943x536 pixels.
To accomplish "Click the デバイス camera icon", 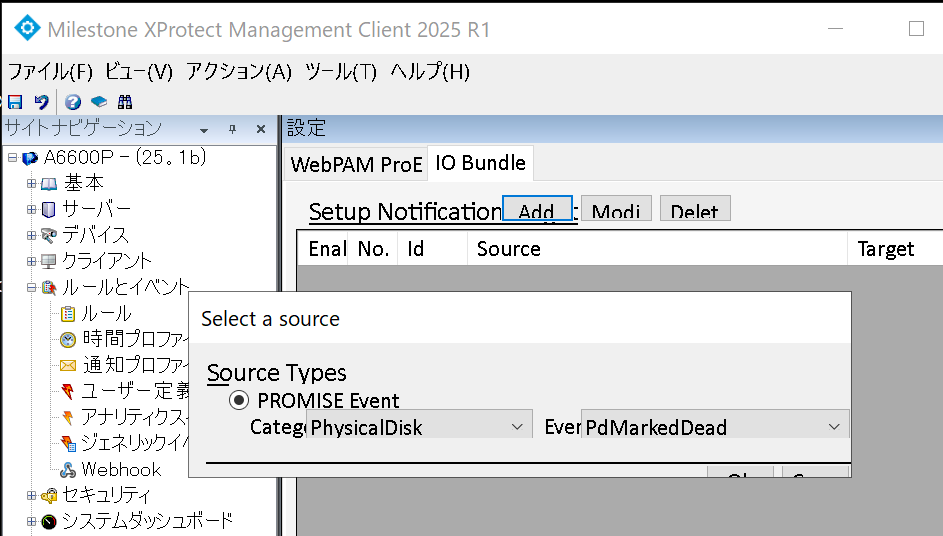I will [49, 235].
